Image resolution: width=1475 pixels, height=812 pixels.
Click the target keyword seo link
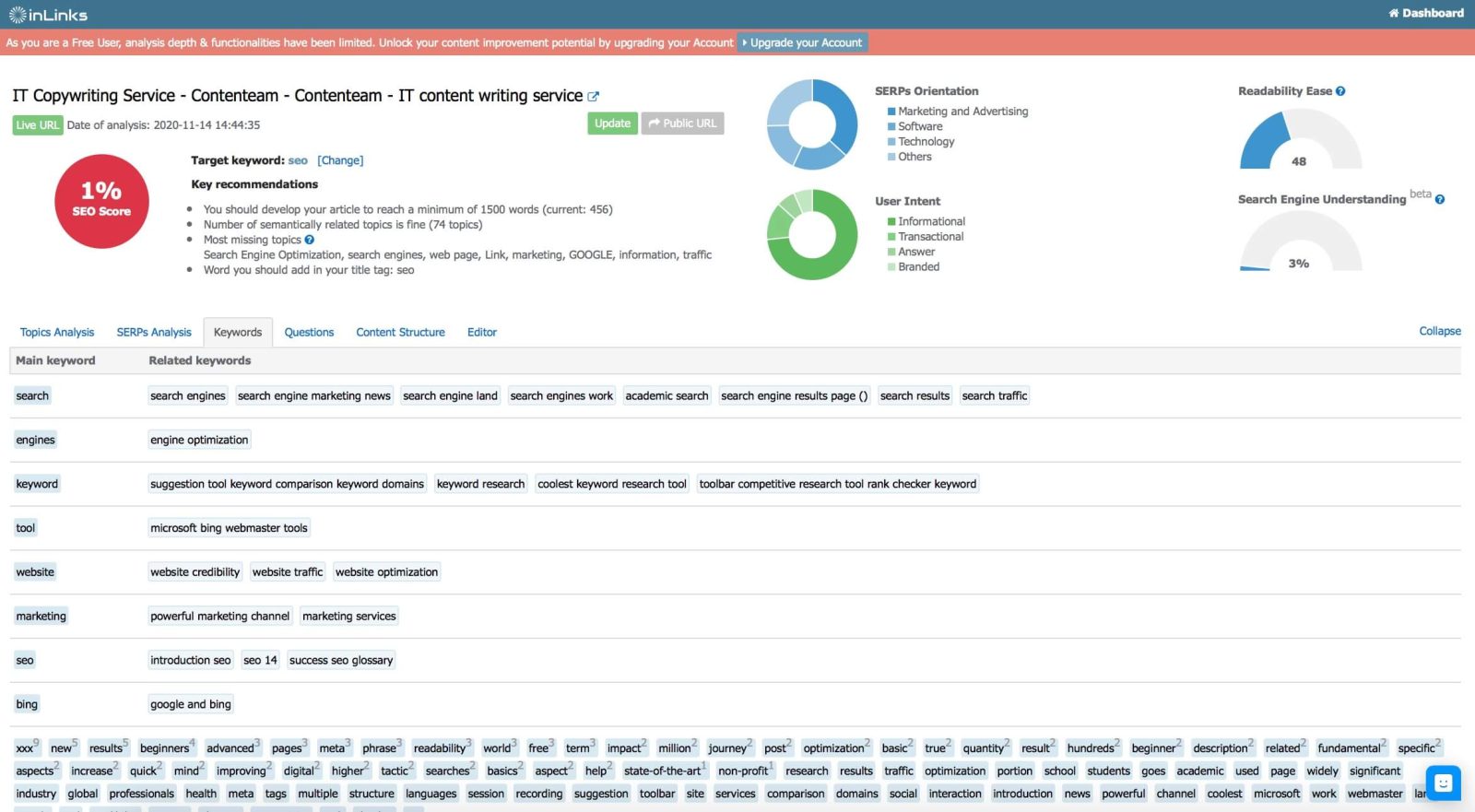click(x=298, y=160)
